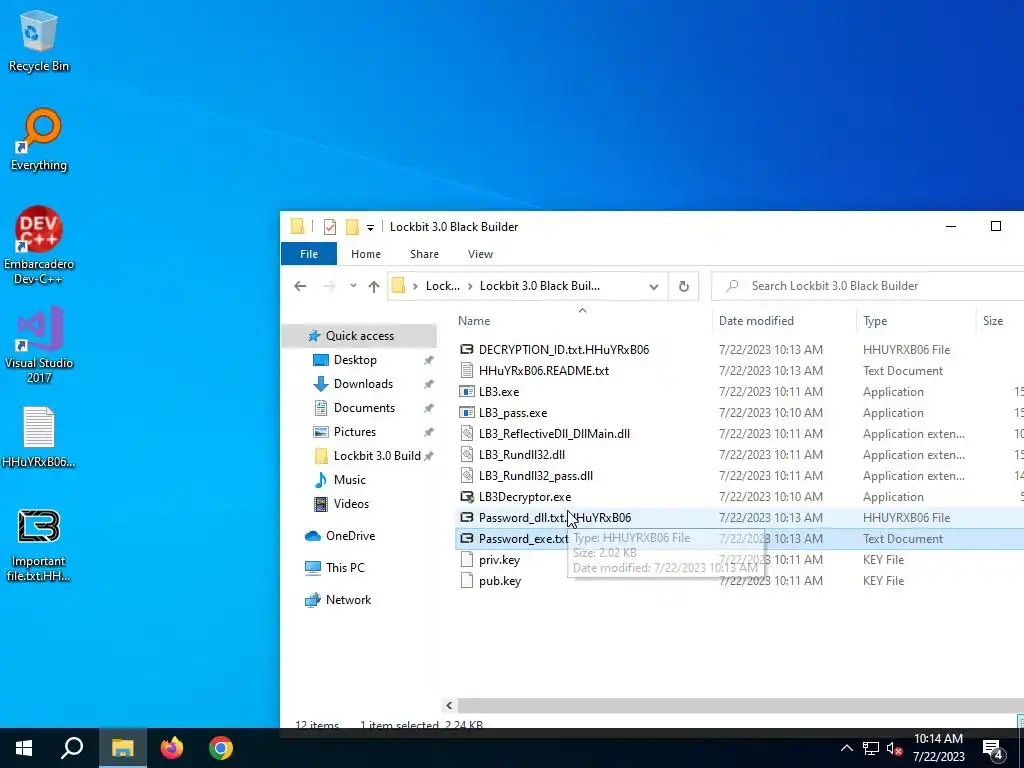Select LB3_pass.exe file
1024x768 pixels.
point(513,413)
